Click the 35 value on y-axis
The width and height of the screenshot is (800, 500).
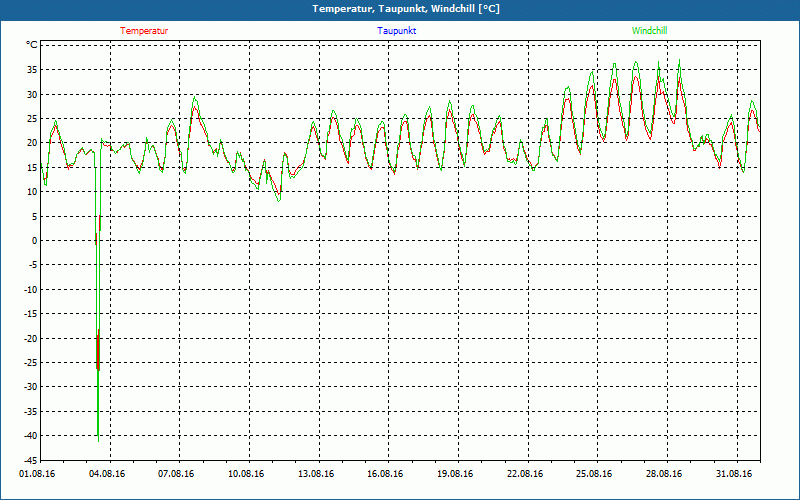point(32,70)
